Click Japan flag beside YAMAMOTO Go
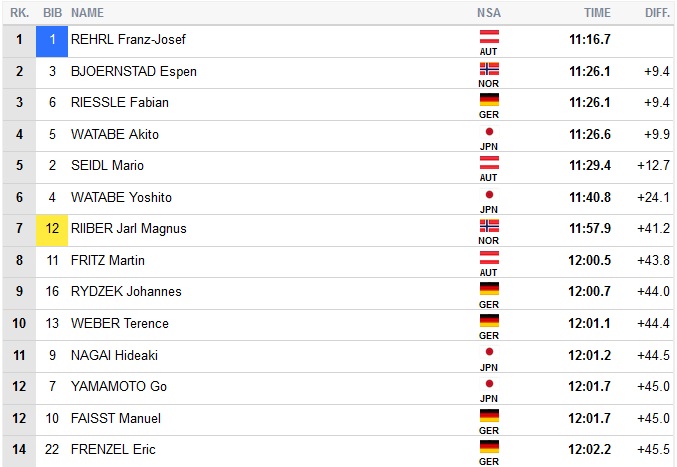The height and width of the screenshot is (467, 677). click(x=489, y=383)
